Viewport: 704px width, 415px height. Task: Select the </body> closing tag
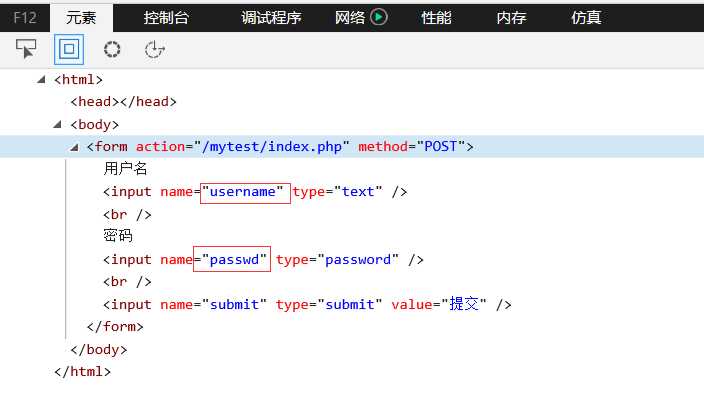pos(99,349)
